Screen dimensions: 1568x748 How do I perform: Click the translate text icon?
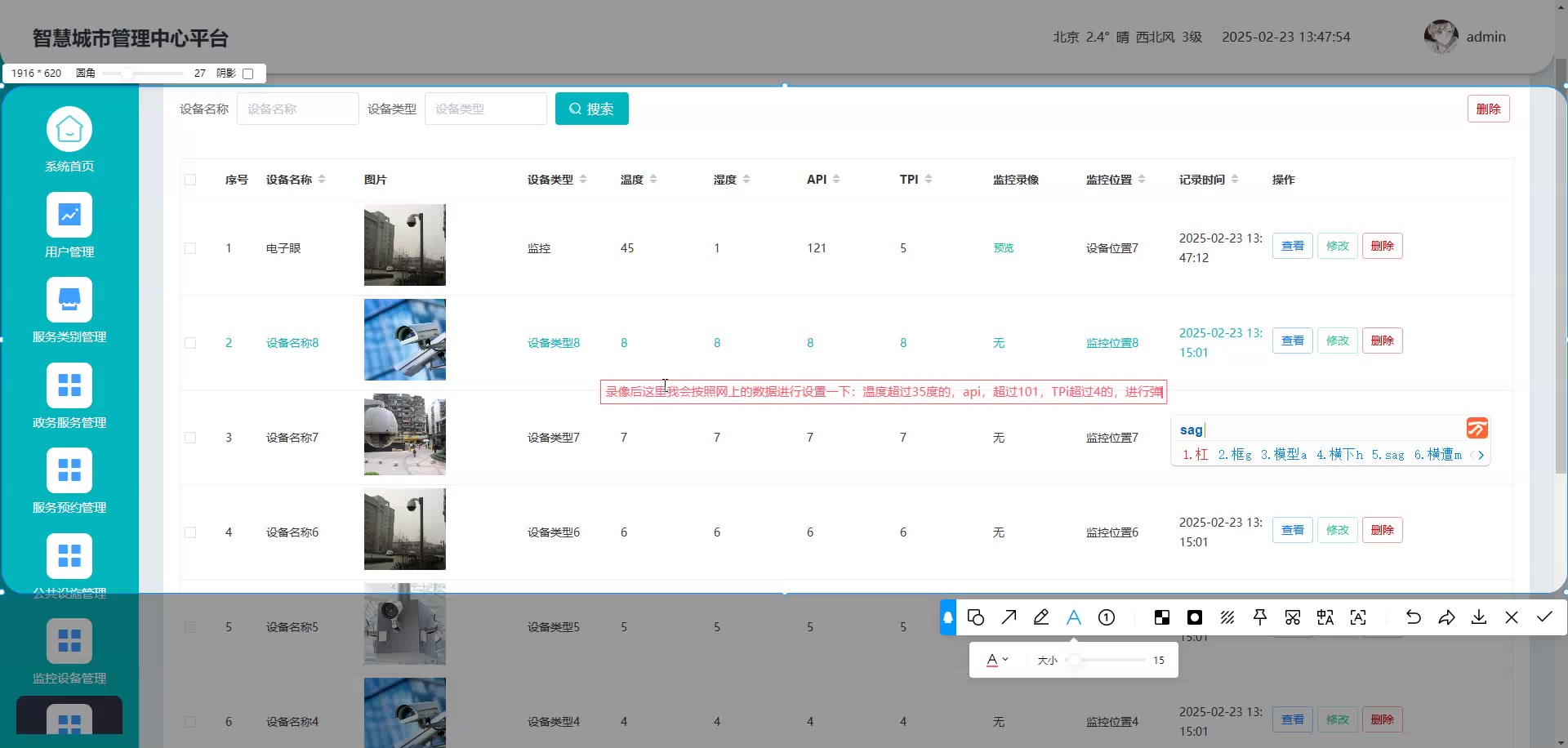tap(1325, 617)
